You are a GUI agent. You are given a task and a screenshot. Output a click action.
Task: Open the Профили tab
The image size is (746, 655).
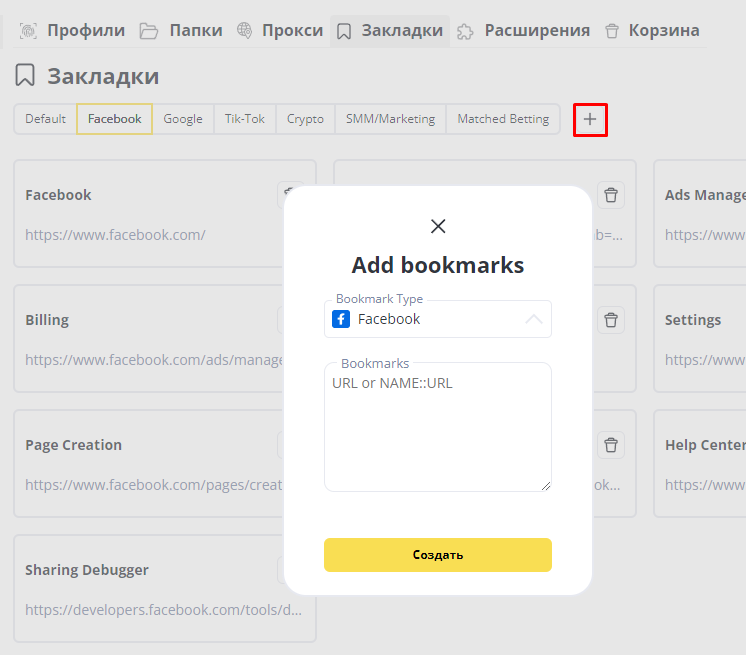(73, 30)
